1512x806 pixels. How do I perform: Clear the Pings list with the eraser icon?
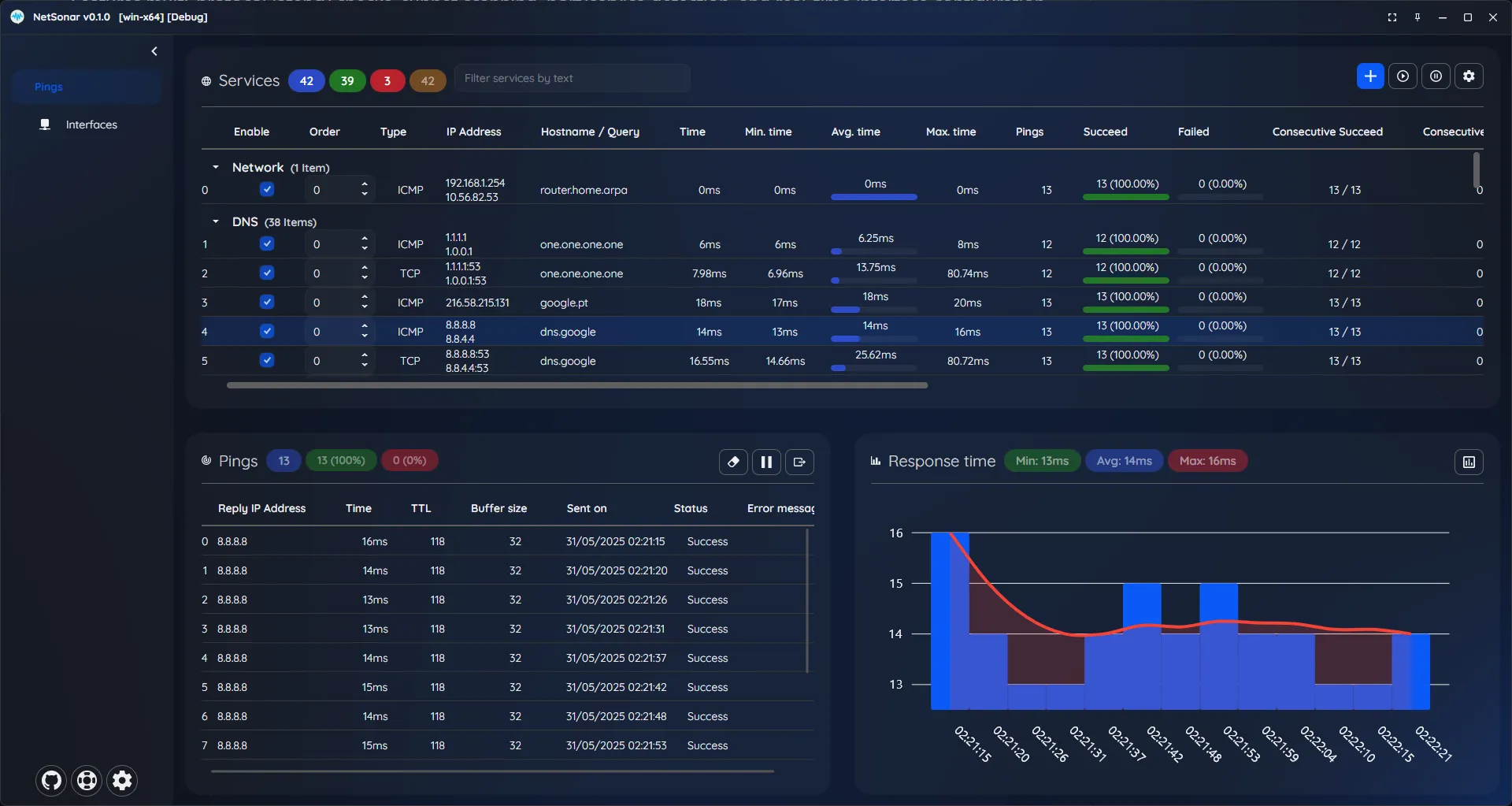(x=733, y=462)
